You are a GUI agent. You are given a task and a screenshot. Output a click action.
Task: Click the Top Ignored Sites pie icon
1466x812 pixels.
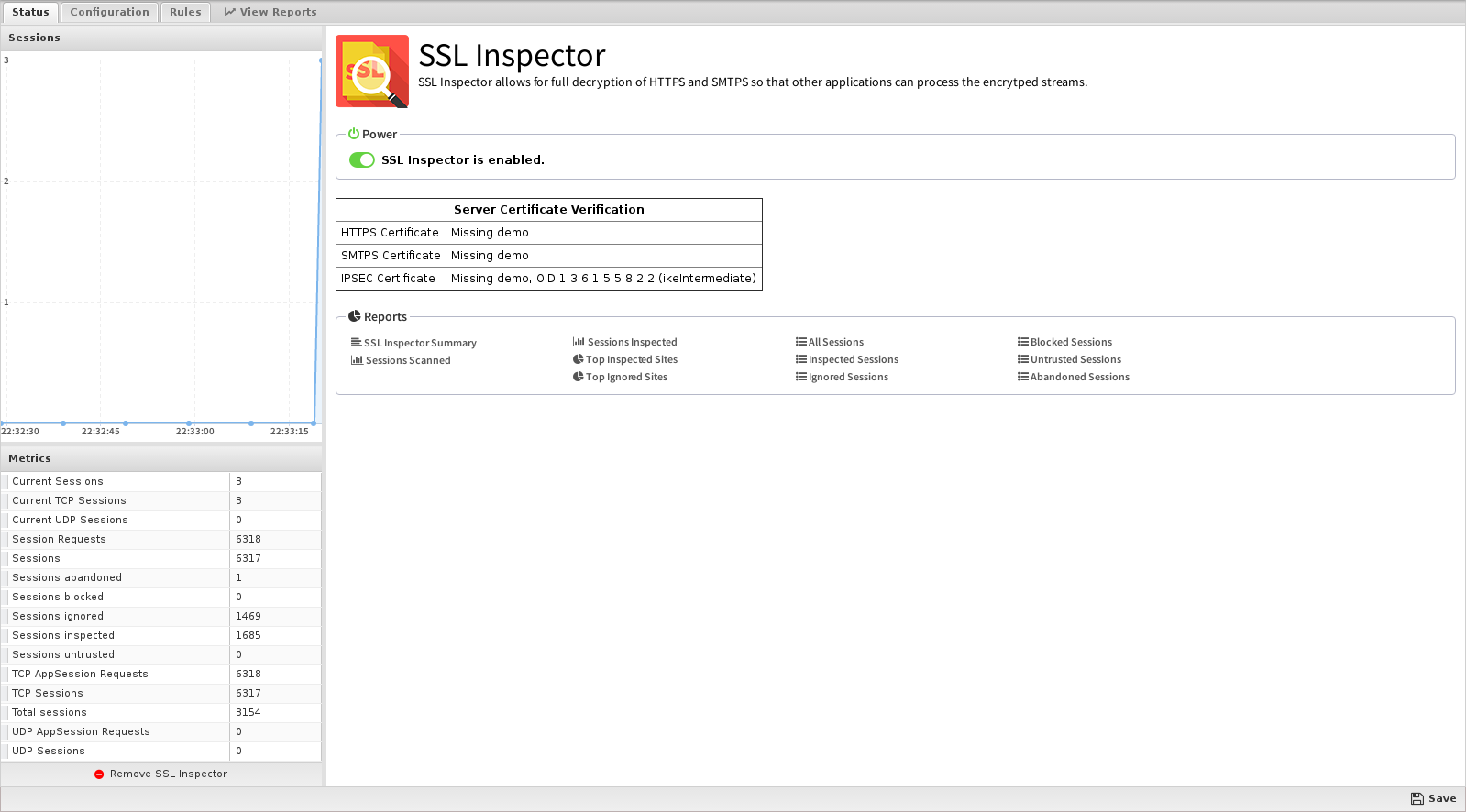(x=579, y=377)
